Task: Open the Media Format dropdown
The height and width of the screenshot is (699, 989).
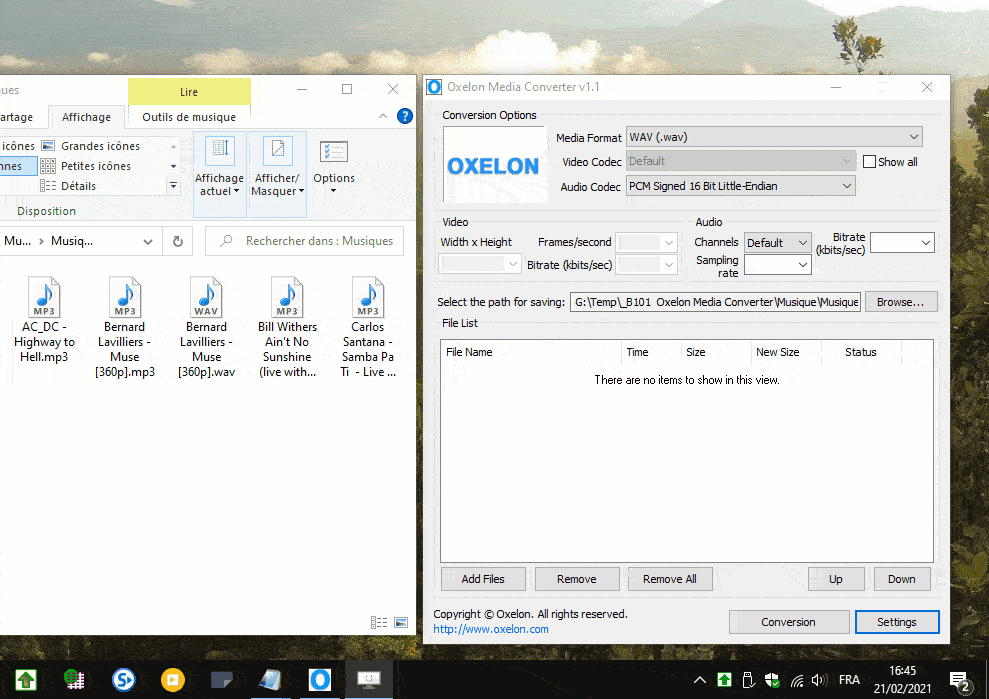Action: pos(774,137)
